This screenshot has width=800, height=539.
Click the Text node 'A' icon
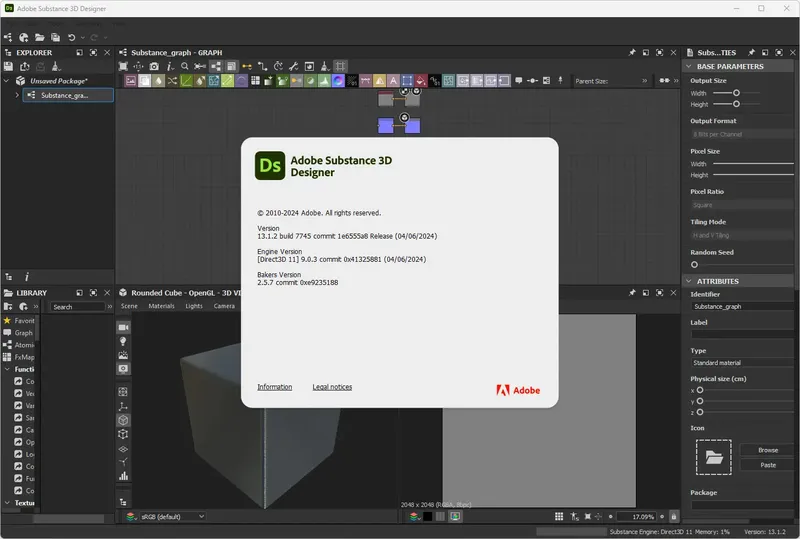[393, 81]
